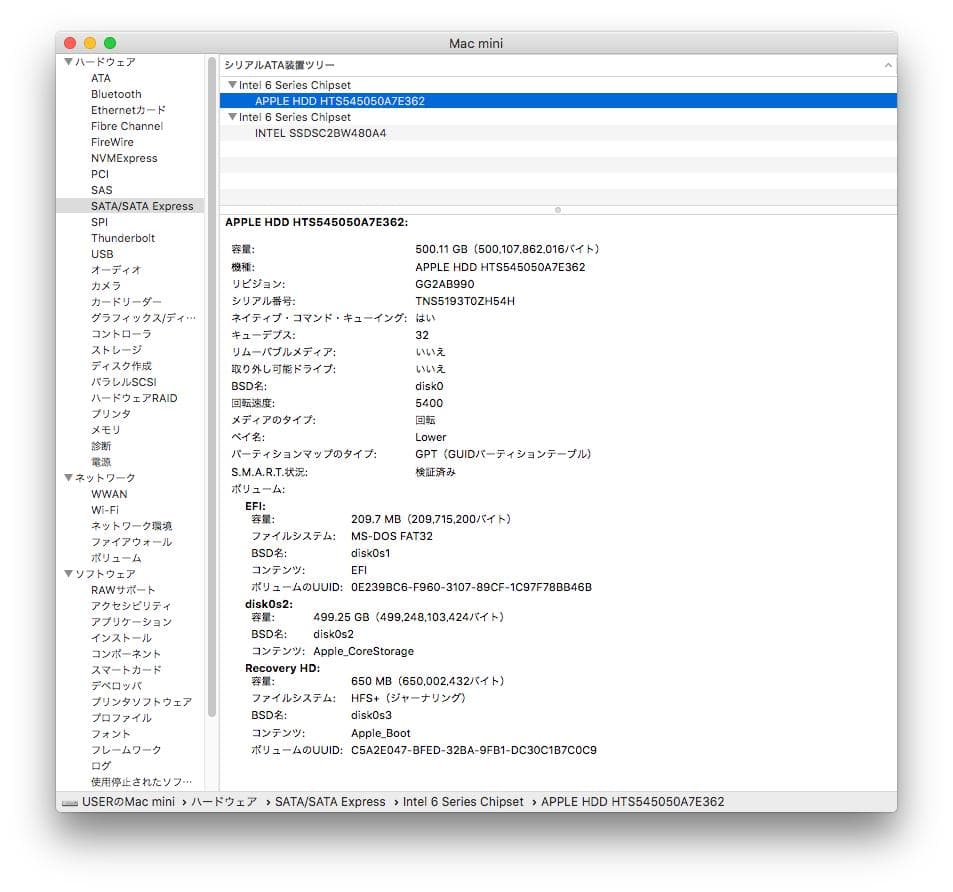This screenshot has height=892, width=953.
Task: Open the SPI sidebar entry
Action: tap(99, 222)
